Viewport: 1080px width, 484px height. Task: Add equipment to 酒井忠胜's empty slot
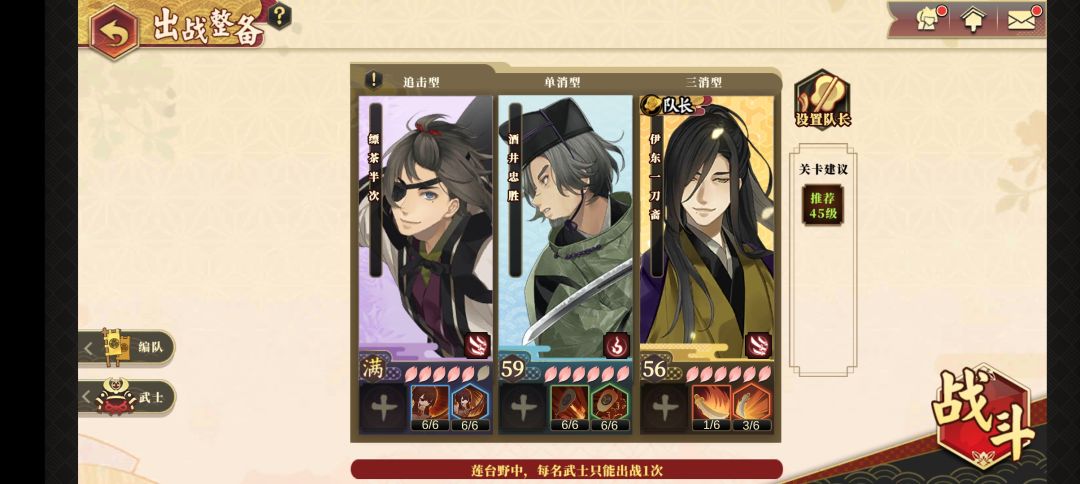[x=523, y=408]
